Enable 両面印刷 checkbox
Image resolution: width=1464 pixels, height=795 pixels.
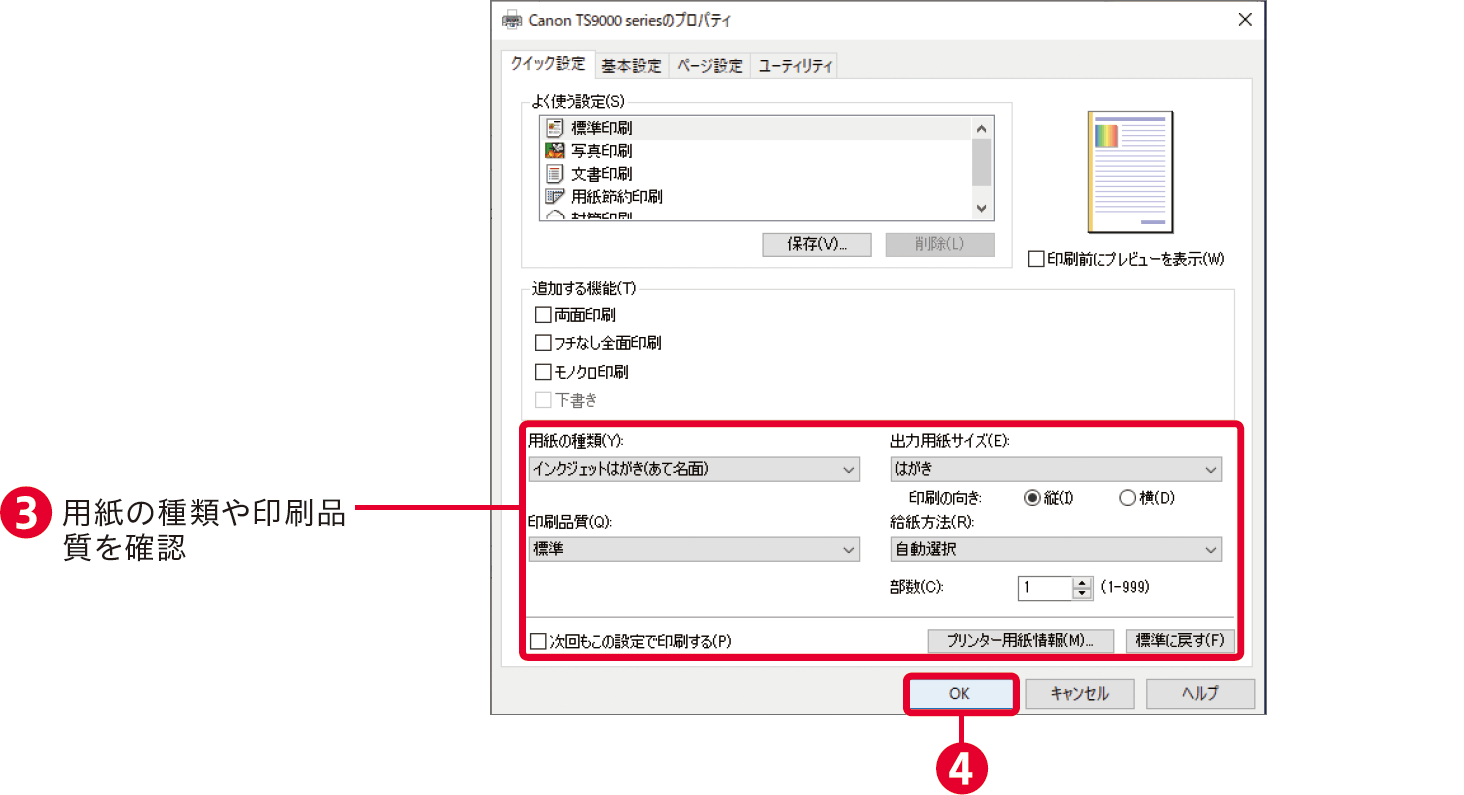(x=544, y=315)
